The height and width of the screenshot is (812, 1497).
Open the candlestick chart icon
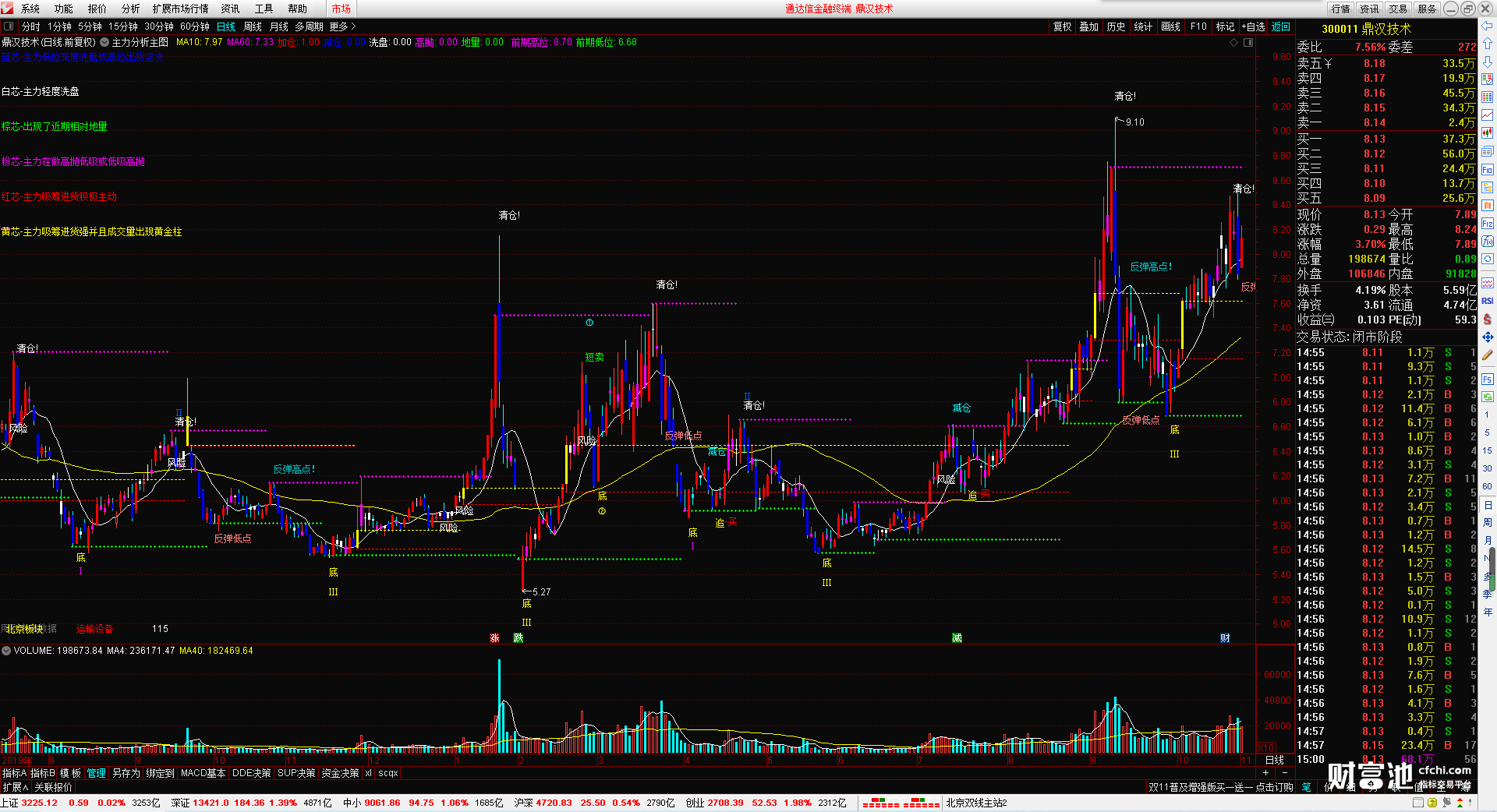1488,132
